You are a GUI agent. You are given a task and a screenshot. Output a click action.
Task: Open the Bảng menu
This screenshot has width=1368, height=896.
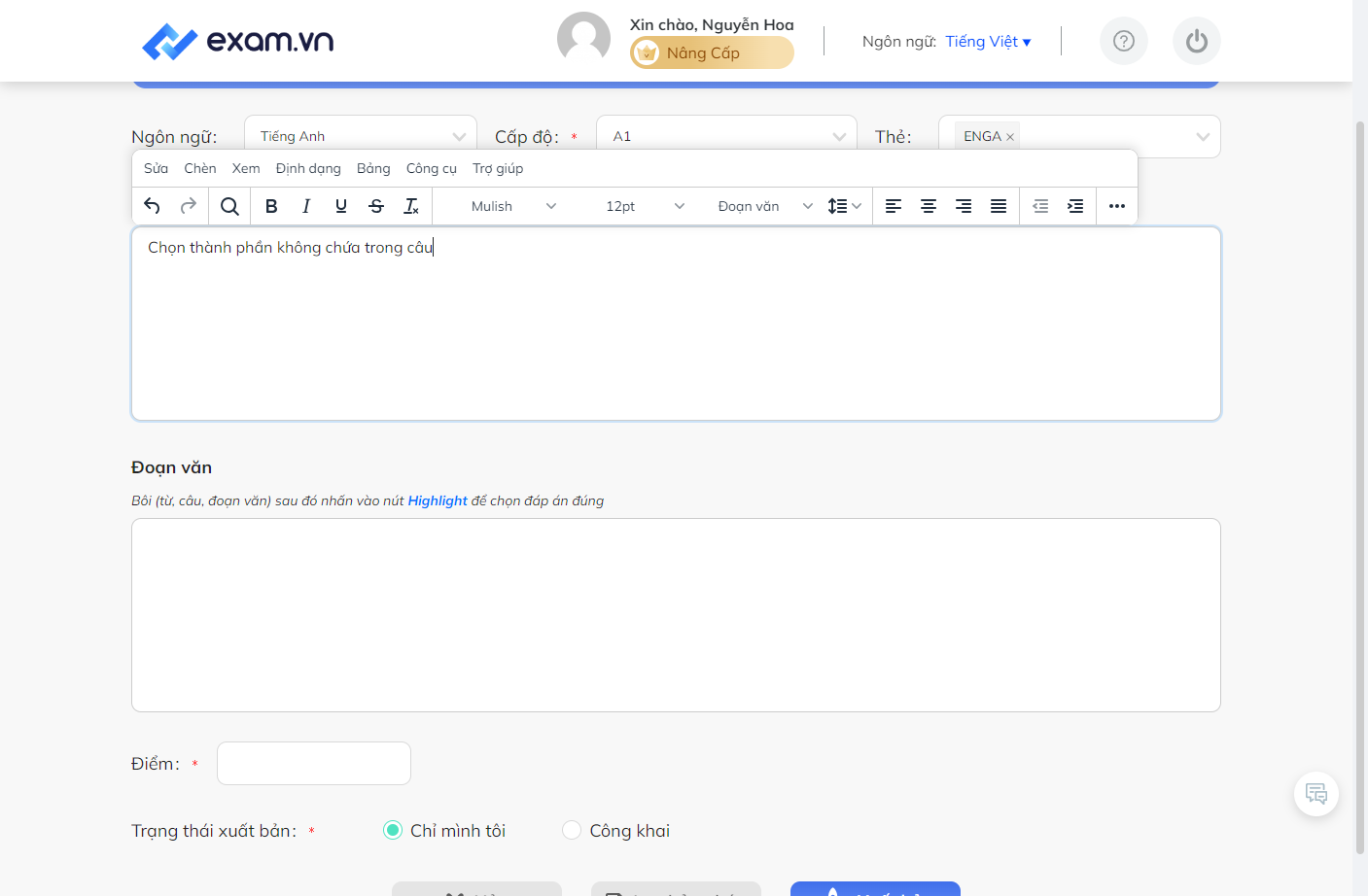(x=373, y=168)
